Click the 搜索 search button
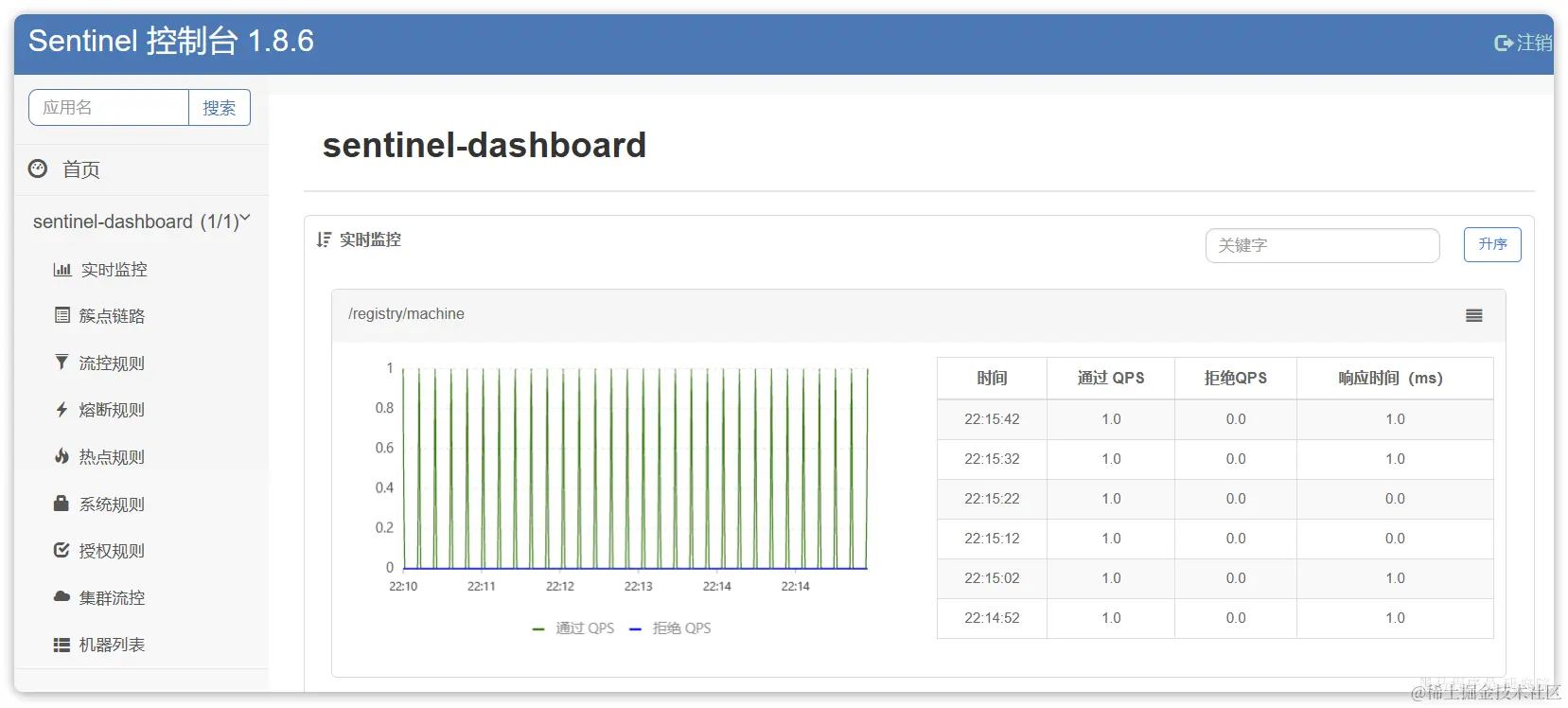Image resolution: width=1568 pixels, height=708 pixels. pyautogui.click(x=220, y=108)
